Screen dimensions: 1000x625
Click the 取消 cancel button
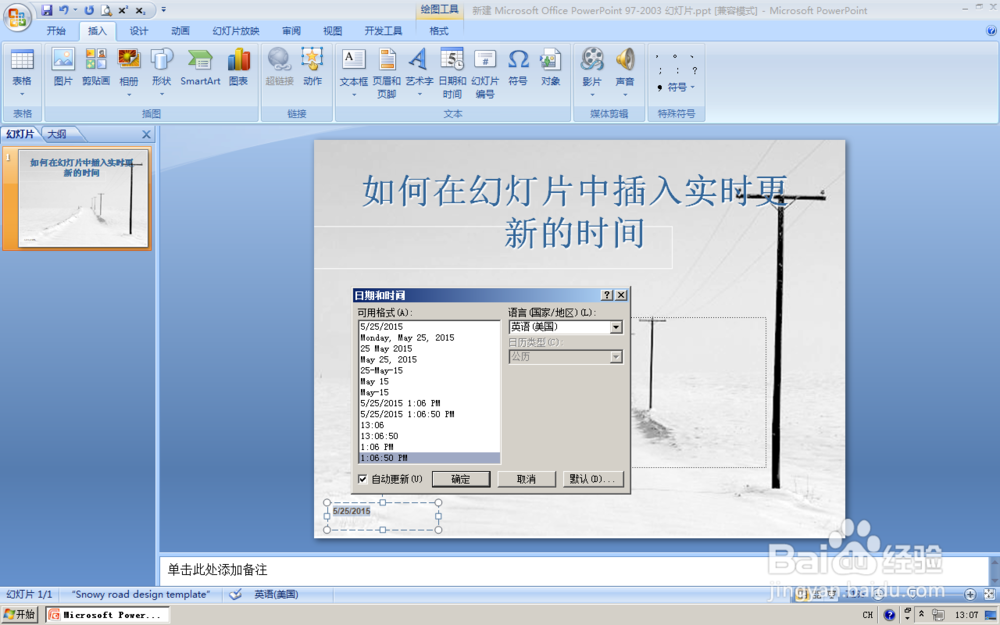point(526,479)
